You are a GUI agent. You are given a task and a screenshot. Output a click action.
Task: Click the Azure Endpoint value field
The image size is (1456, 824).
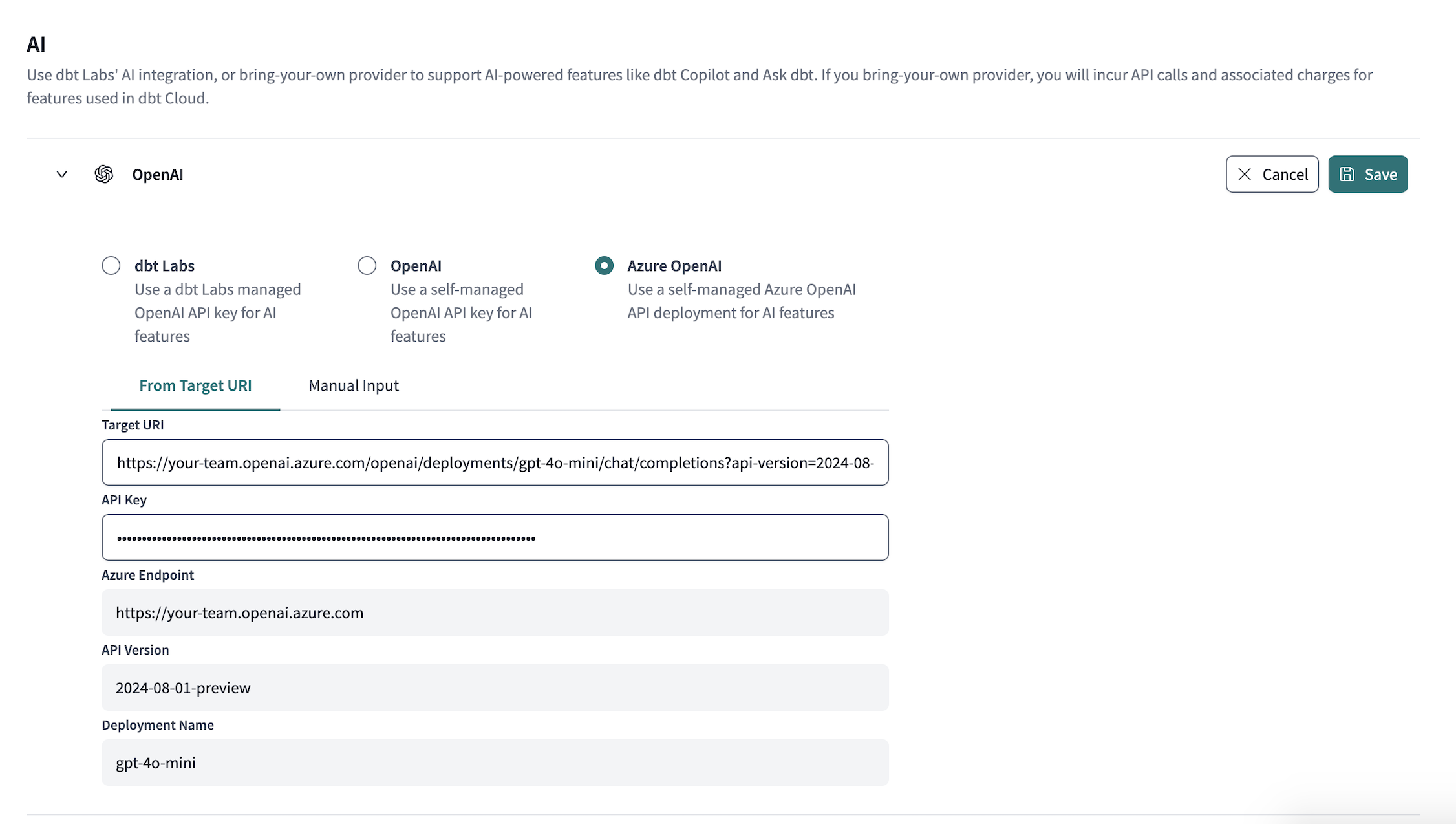pyautogui.click(x=495, y=612)
